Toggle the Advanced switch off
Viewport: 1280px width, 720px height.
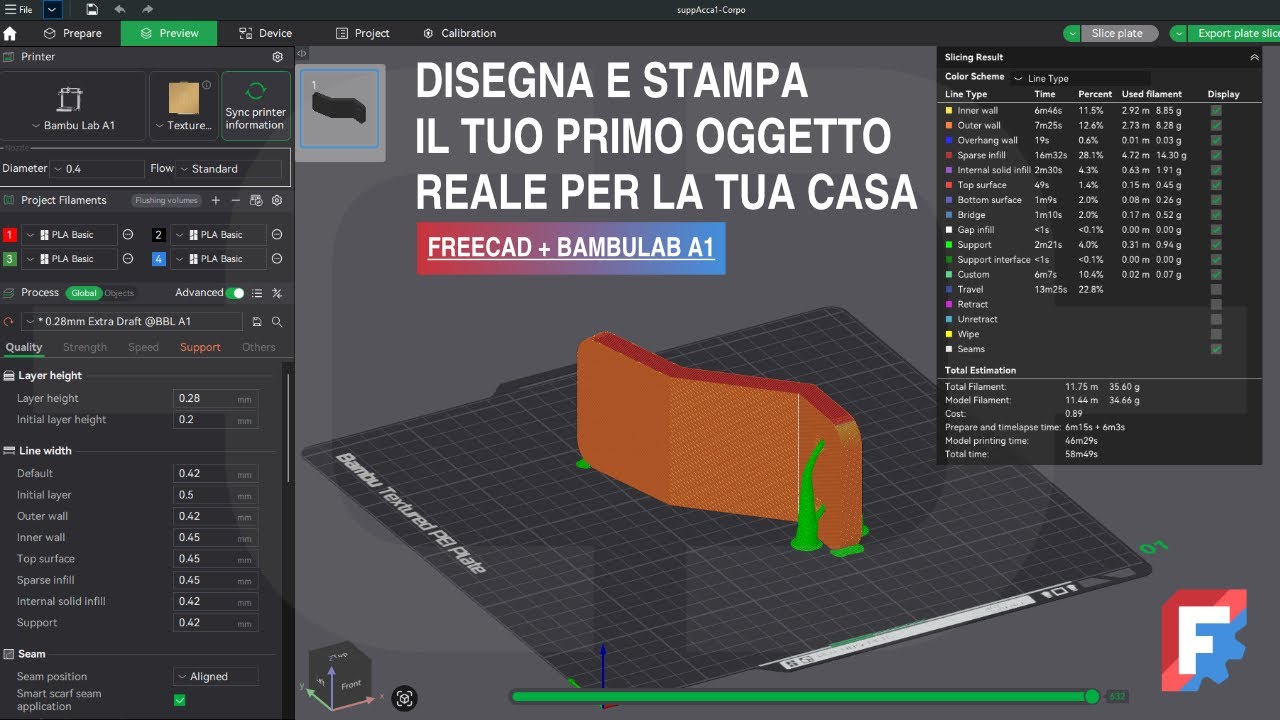click(235, 293)
